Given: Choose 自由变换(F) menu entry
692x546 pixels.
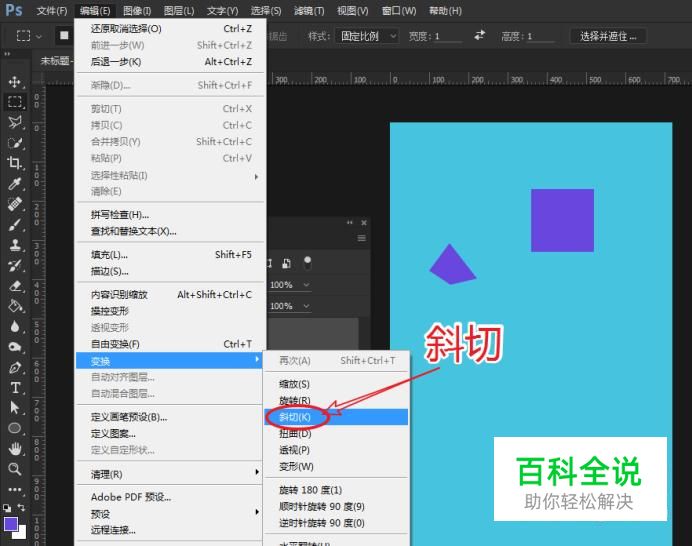Looking at the screenshot, I should click(x=171, y=344).
